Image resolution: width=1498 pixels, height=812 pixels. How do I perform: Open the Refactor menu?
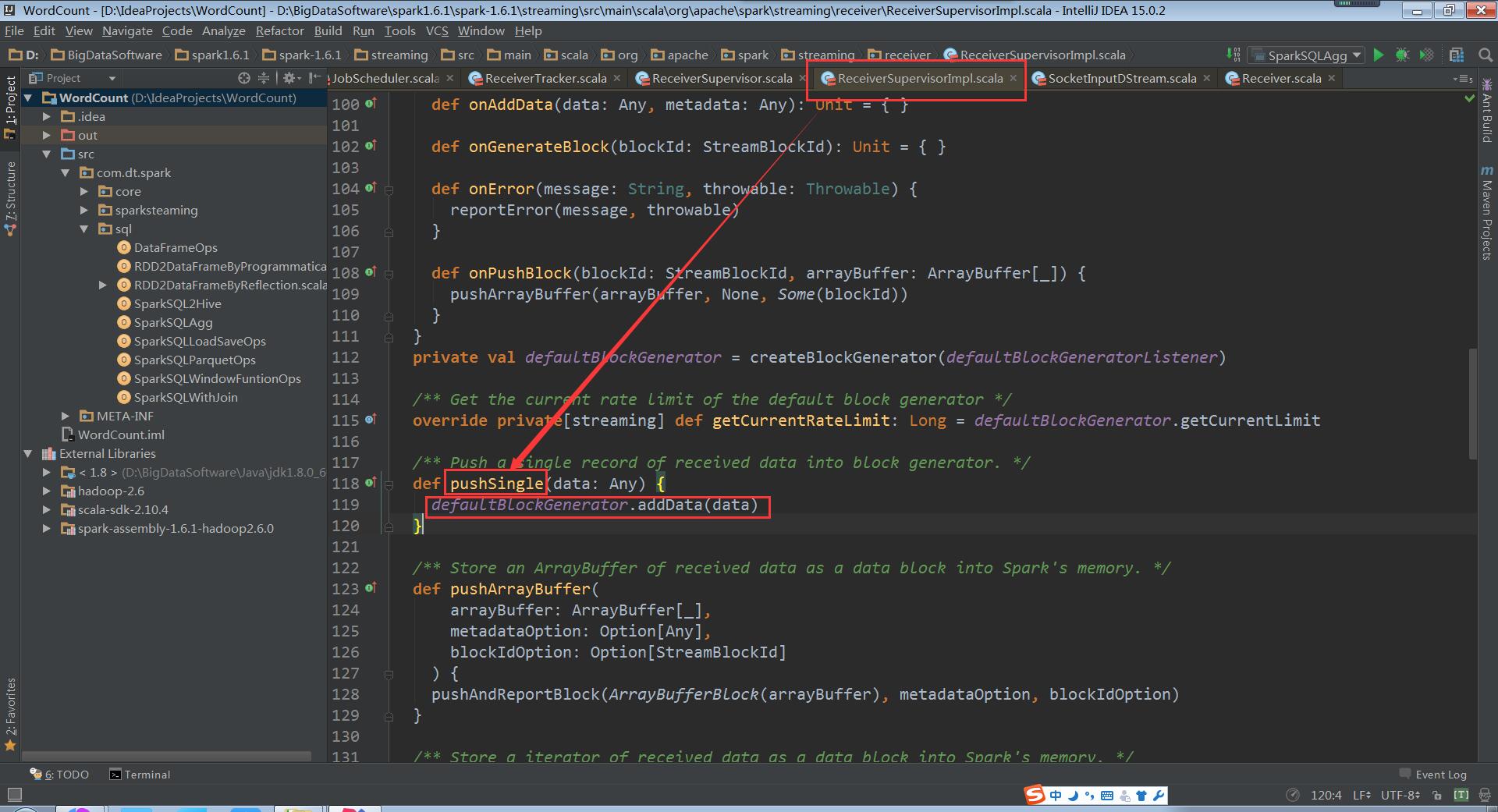(x=279, y=30)
